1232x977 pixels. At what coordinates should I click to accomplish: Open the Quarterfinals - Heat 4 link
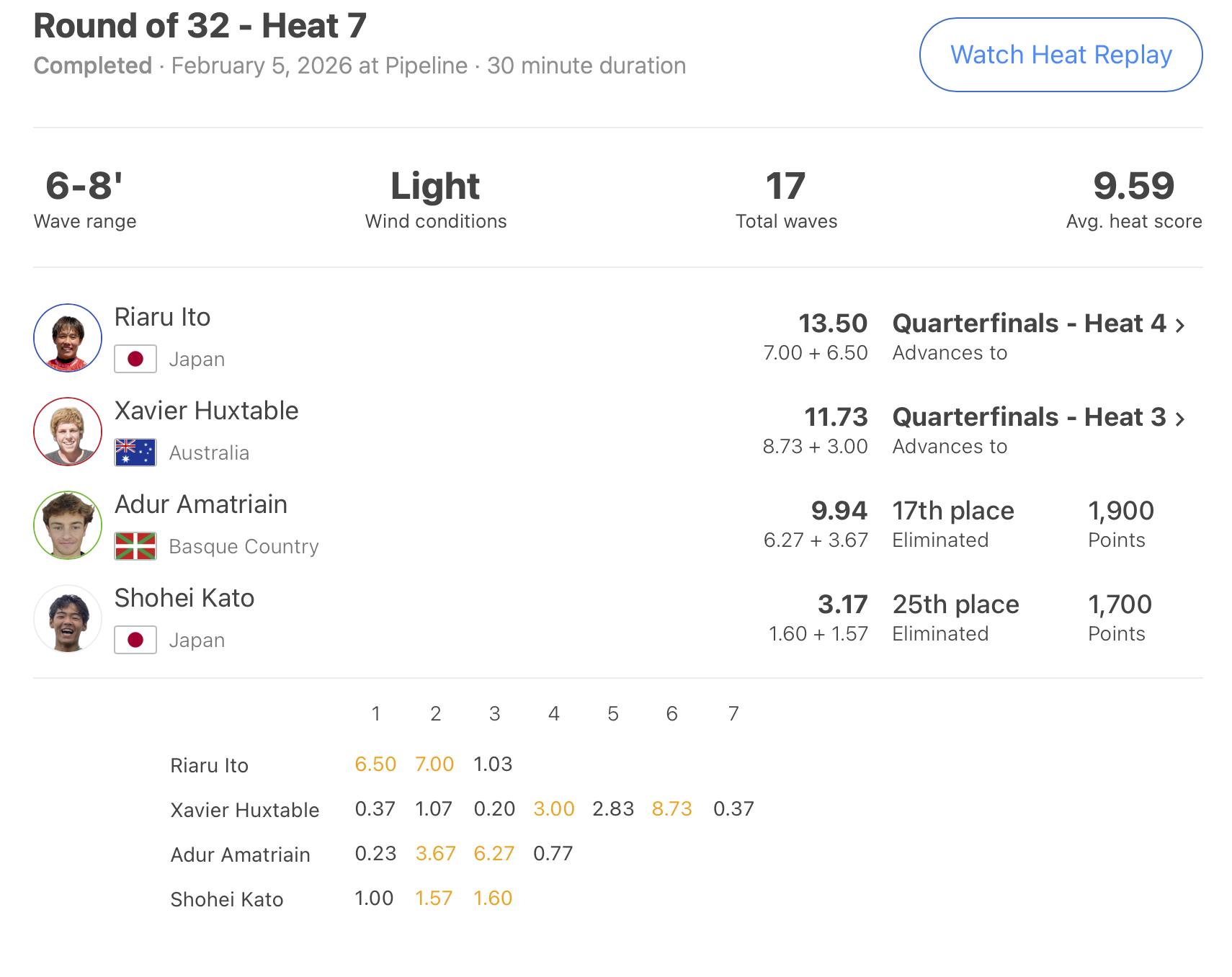point(1029,324)
